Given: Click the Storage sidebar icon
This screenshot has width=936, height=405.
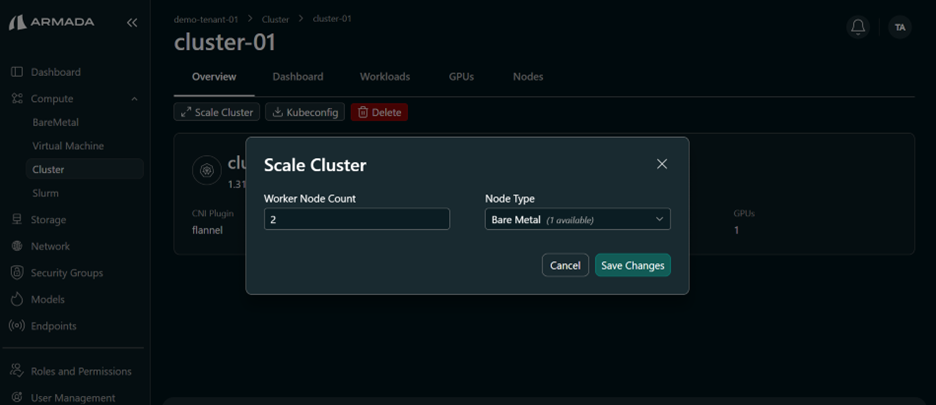Looking at the screenshot, I should (x=17, y=220).
